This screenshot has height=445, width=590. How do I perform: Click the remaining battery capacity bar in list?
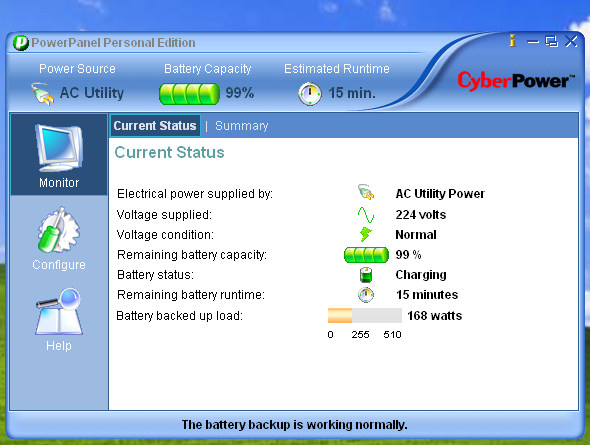point(366,255)
